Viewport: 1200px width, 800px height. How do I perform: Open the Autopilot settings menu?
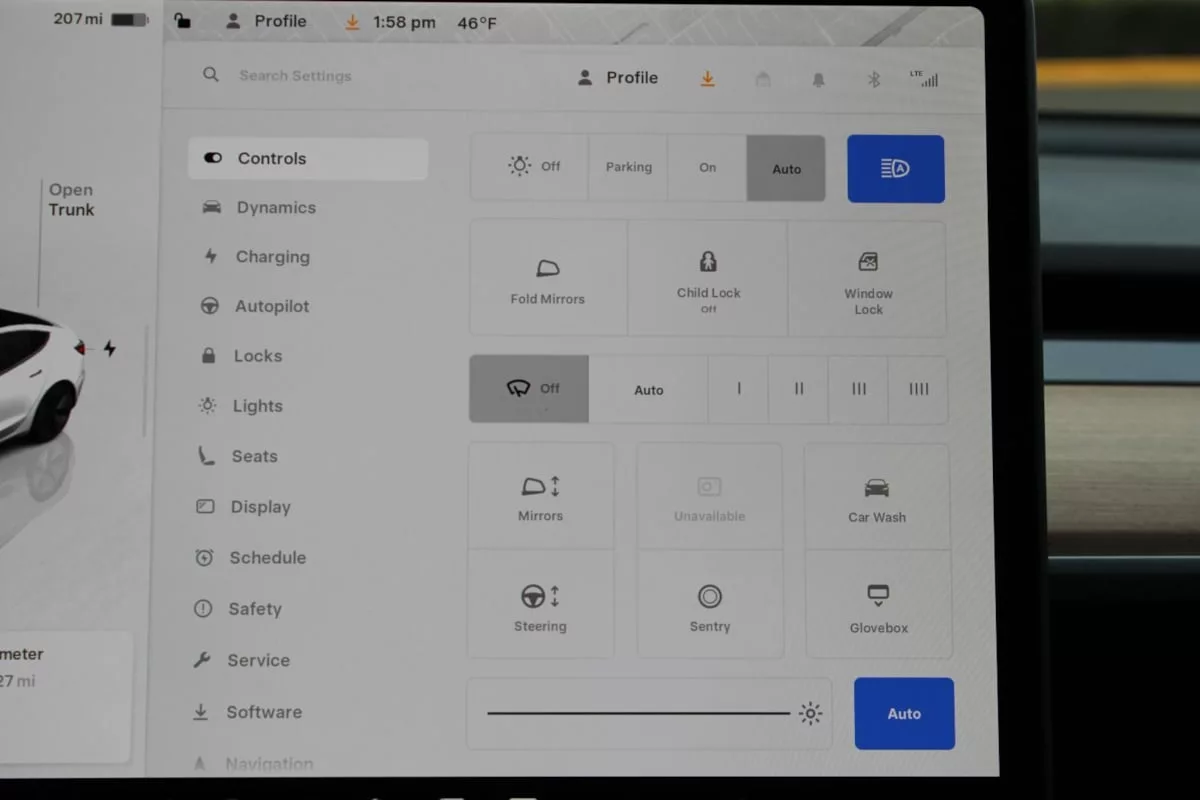pyautogui.click(x=271, y=306)
